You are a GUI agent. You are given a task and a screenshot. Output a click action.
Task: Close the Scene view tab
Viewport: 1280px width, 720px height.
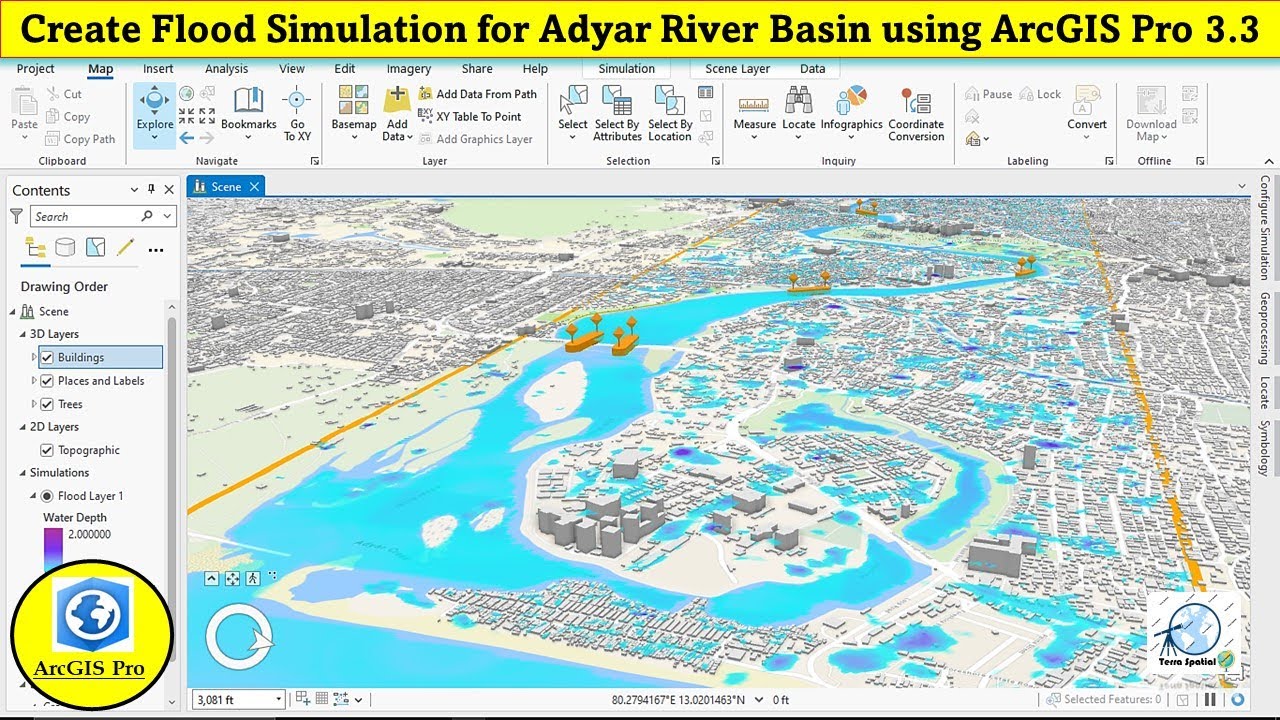pos(254,186)
